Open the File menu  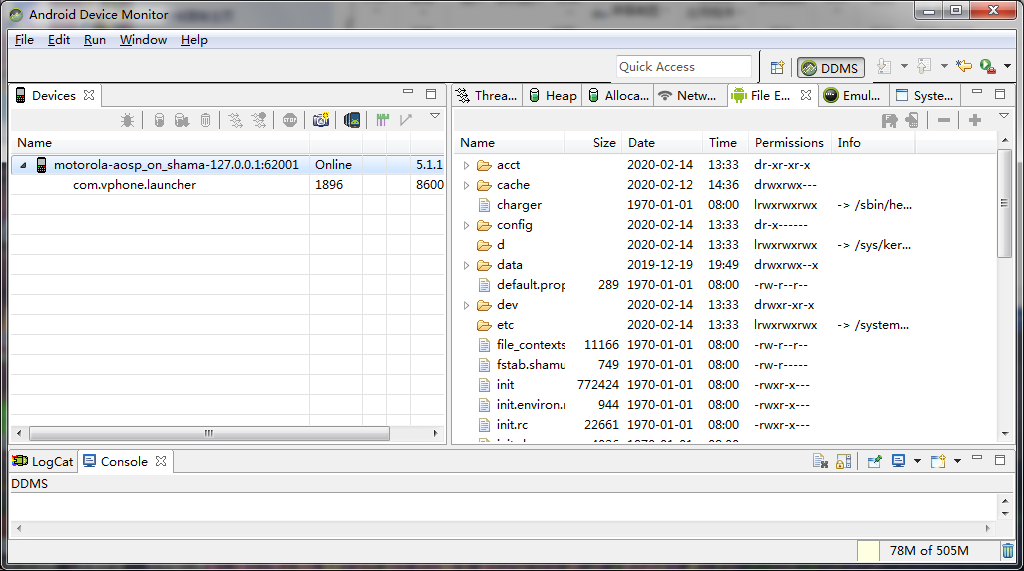click(x=24, y=40)
